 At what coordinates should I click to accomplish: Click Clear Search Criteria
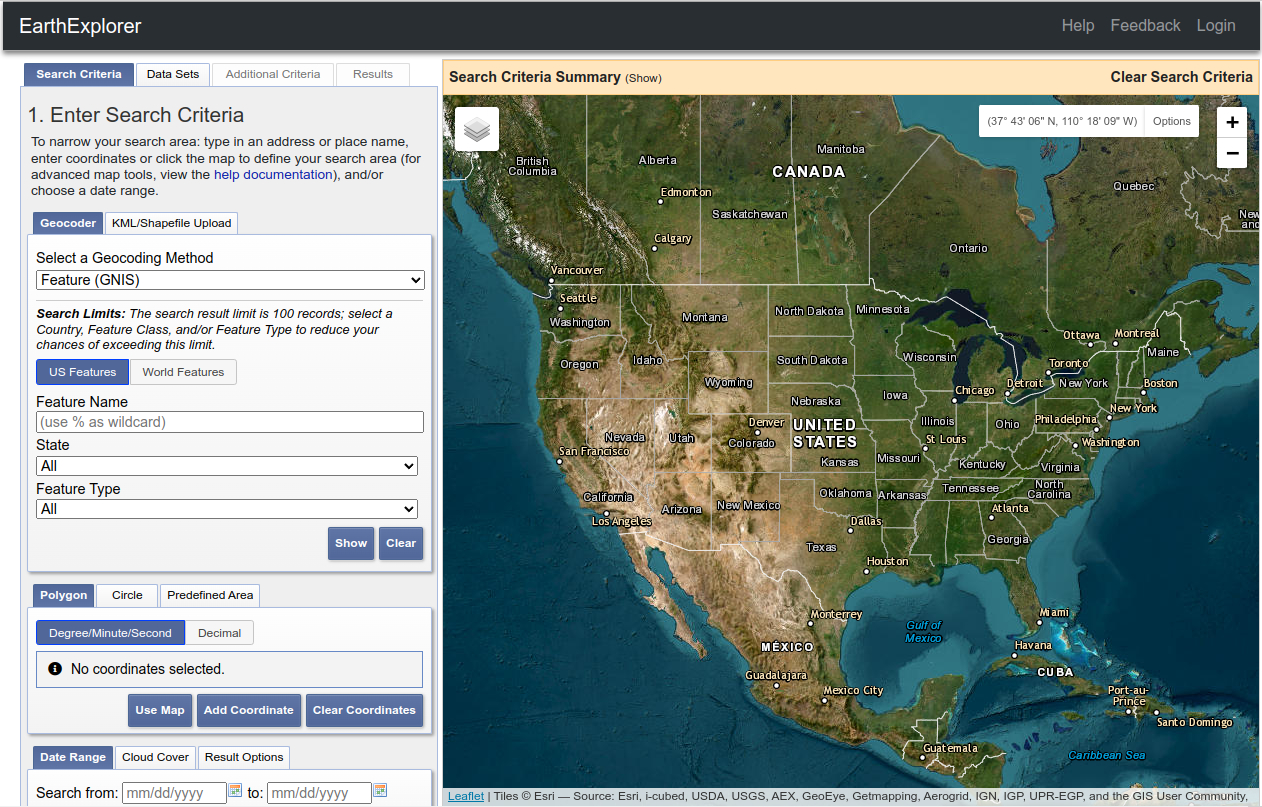tap(1181, 77)
